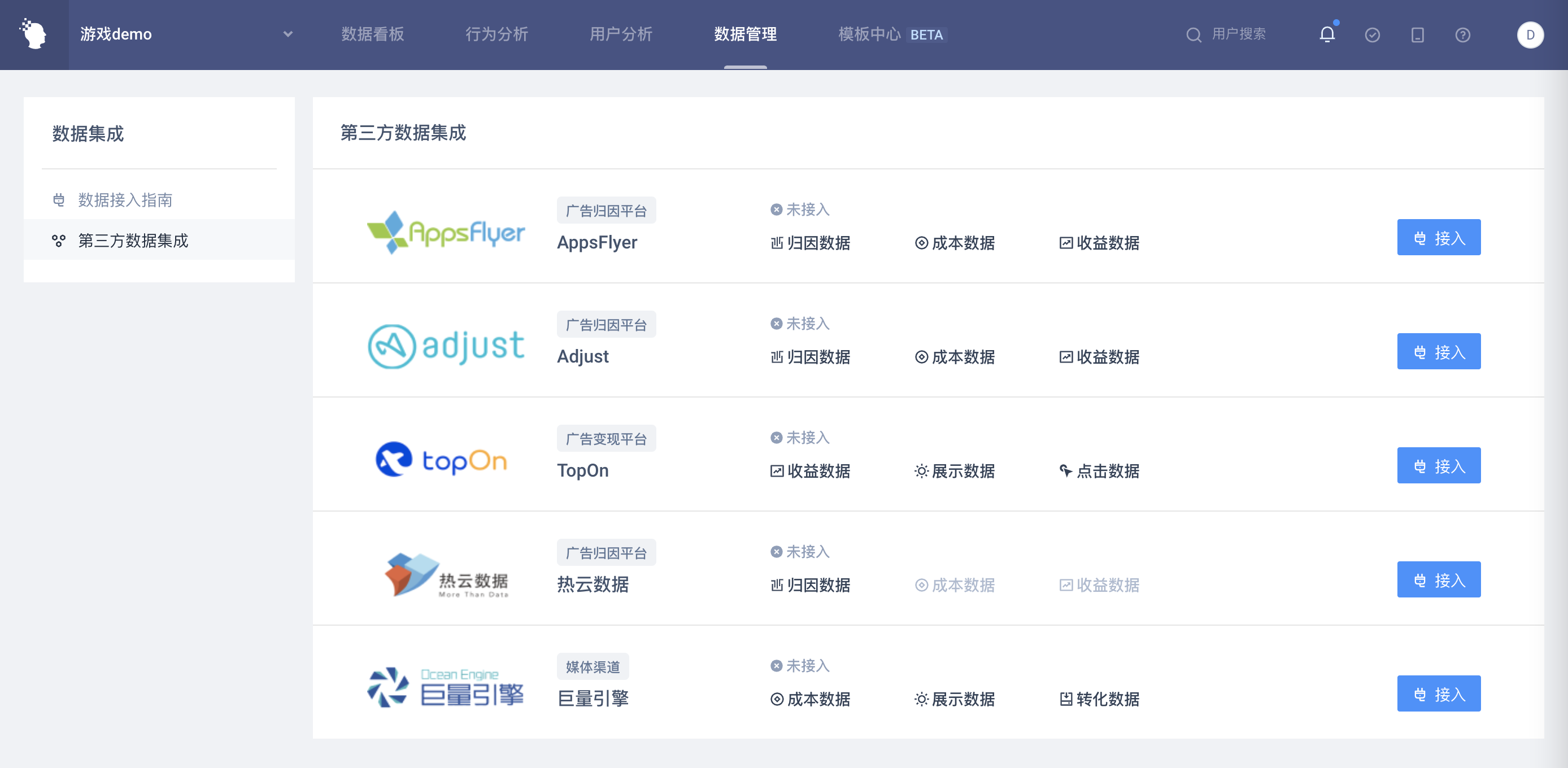Viewport: 1568px width, 768px height.
Task: Switch to the 数据看板 tab
Action: (373, 34)
